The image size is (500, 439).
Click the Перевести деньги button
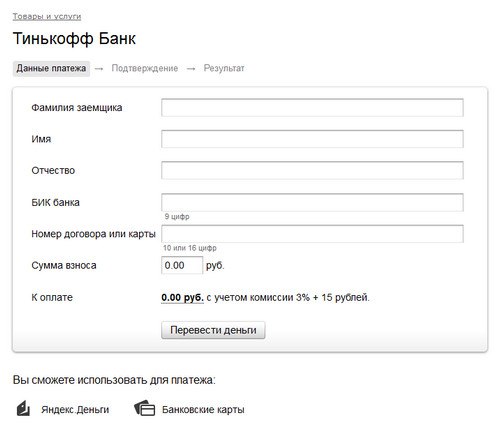[x=213, y=330]
